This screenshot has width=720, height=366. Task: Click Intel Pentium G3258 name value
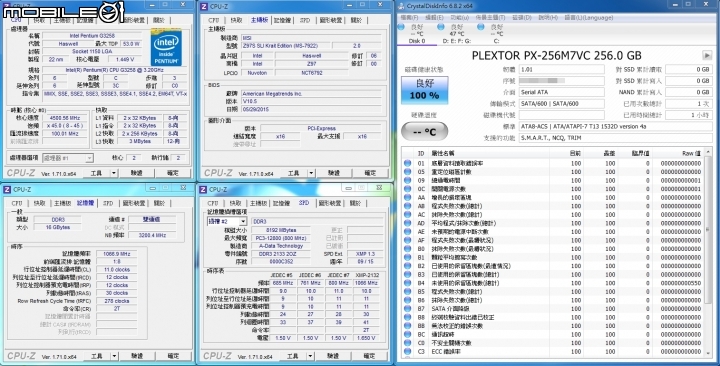pyautogui.click(x=92, y=35)
